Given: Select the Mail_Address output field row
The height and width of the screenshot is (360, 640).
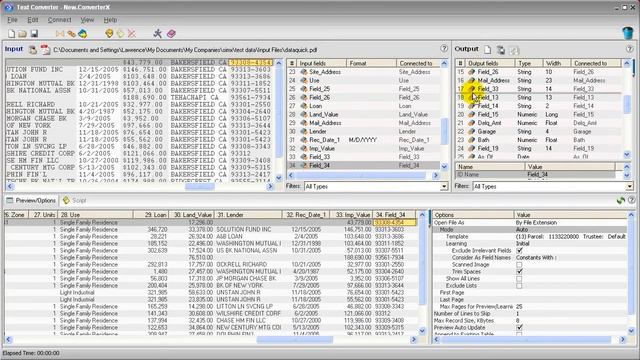Looking at the screenshot, I should point(539,80).
